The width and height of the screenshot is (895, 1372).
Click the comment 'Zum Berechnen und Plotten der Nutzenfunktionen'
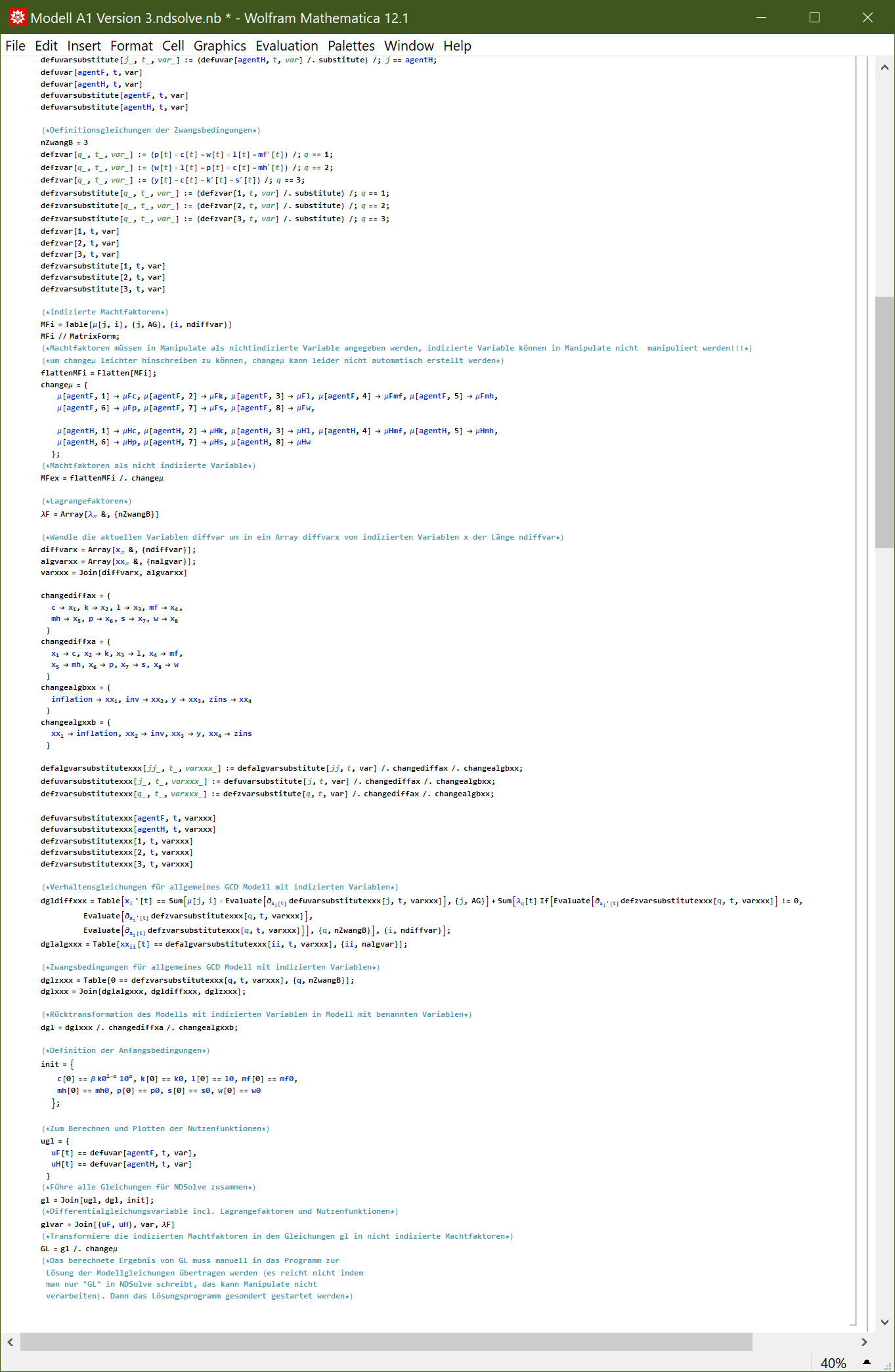155,1128
